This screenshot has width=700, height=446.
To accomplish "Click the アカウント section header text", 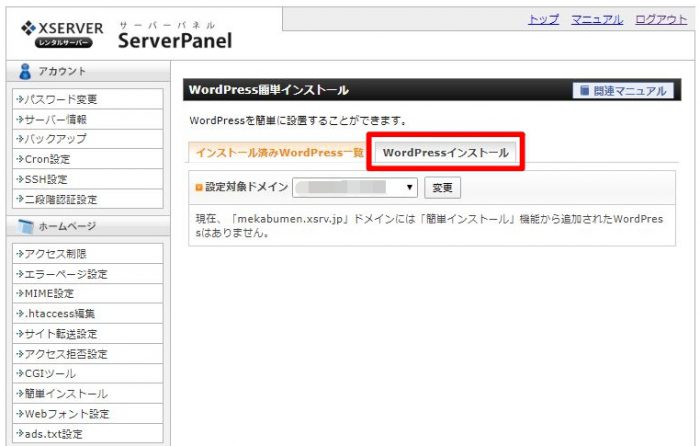I will [62, 71].
